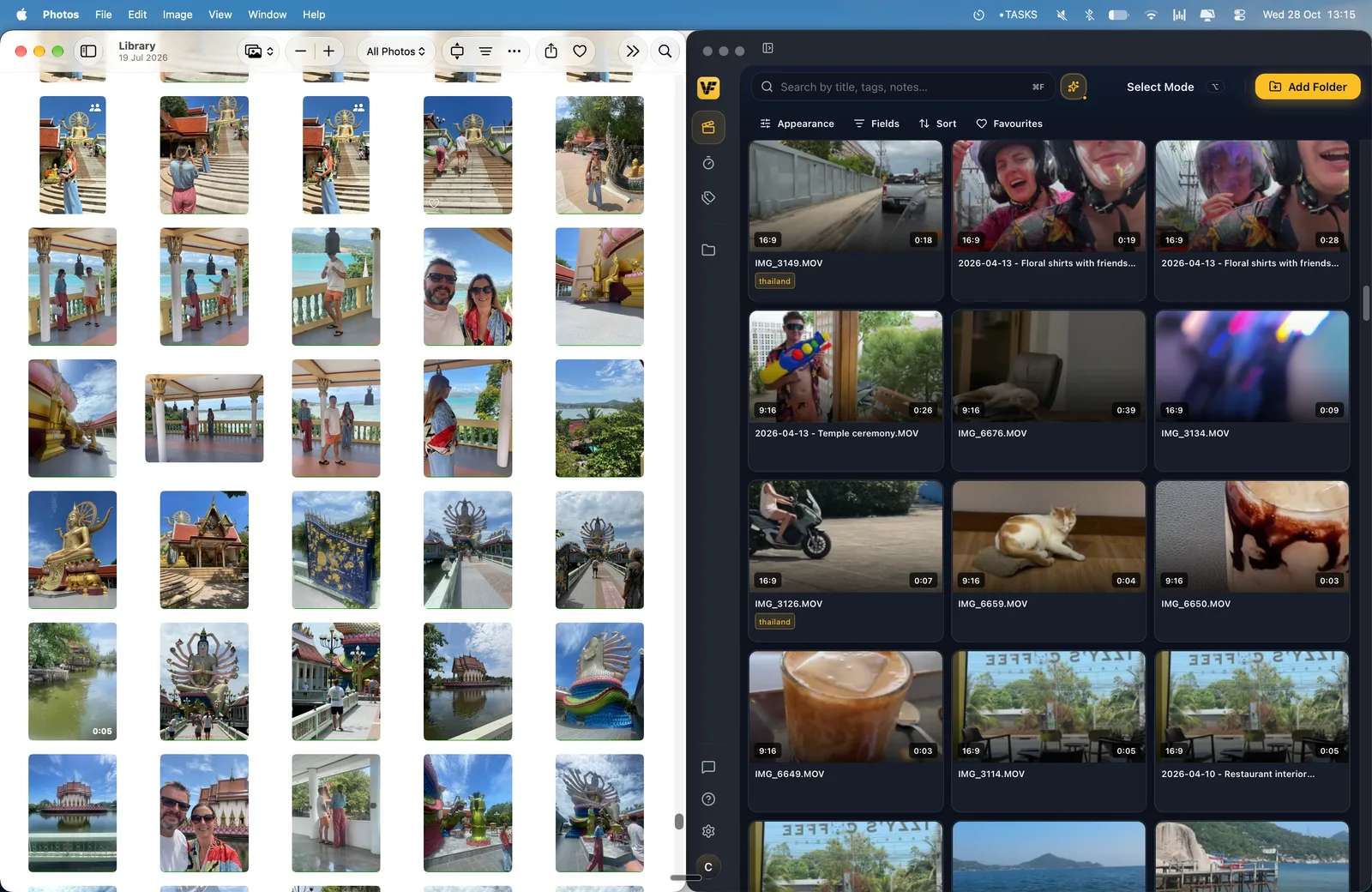
Task: Open the Sort options
Action: click(x=937, y=124)
